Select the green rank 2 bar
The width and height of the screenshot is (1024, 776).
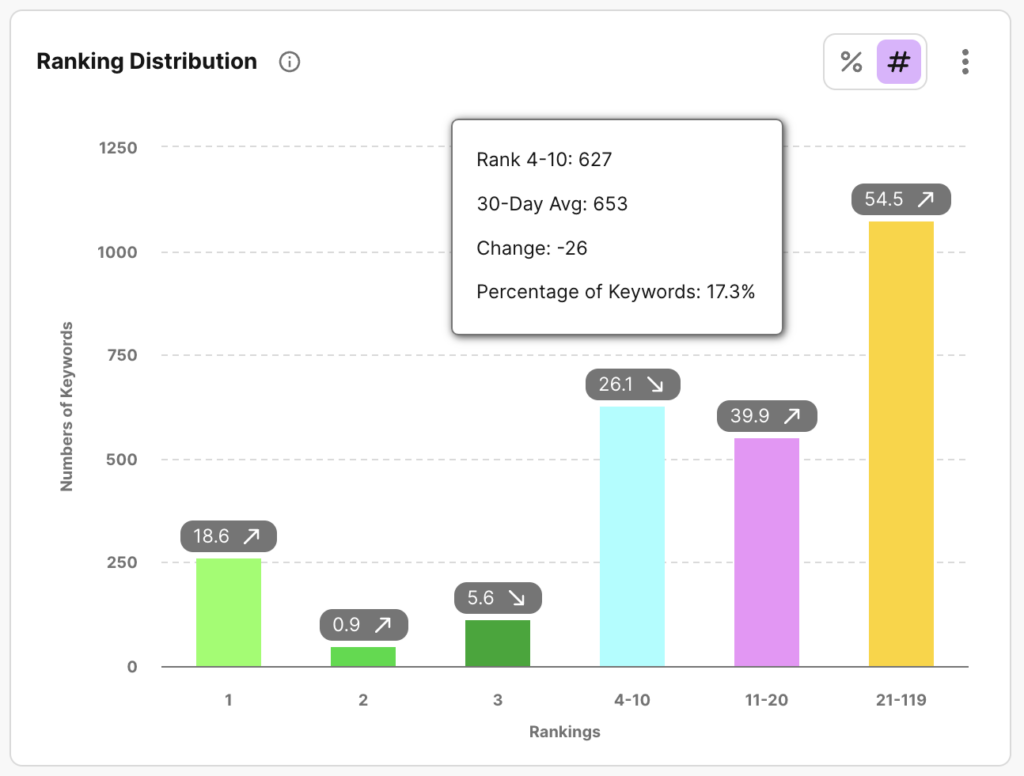(x=363, y=656)
